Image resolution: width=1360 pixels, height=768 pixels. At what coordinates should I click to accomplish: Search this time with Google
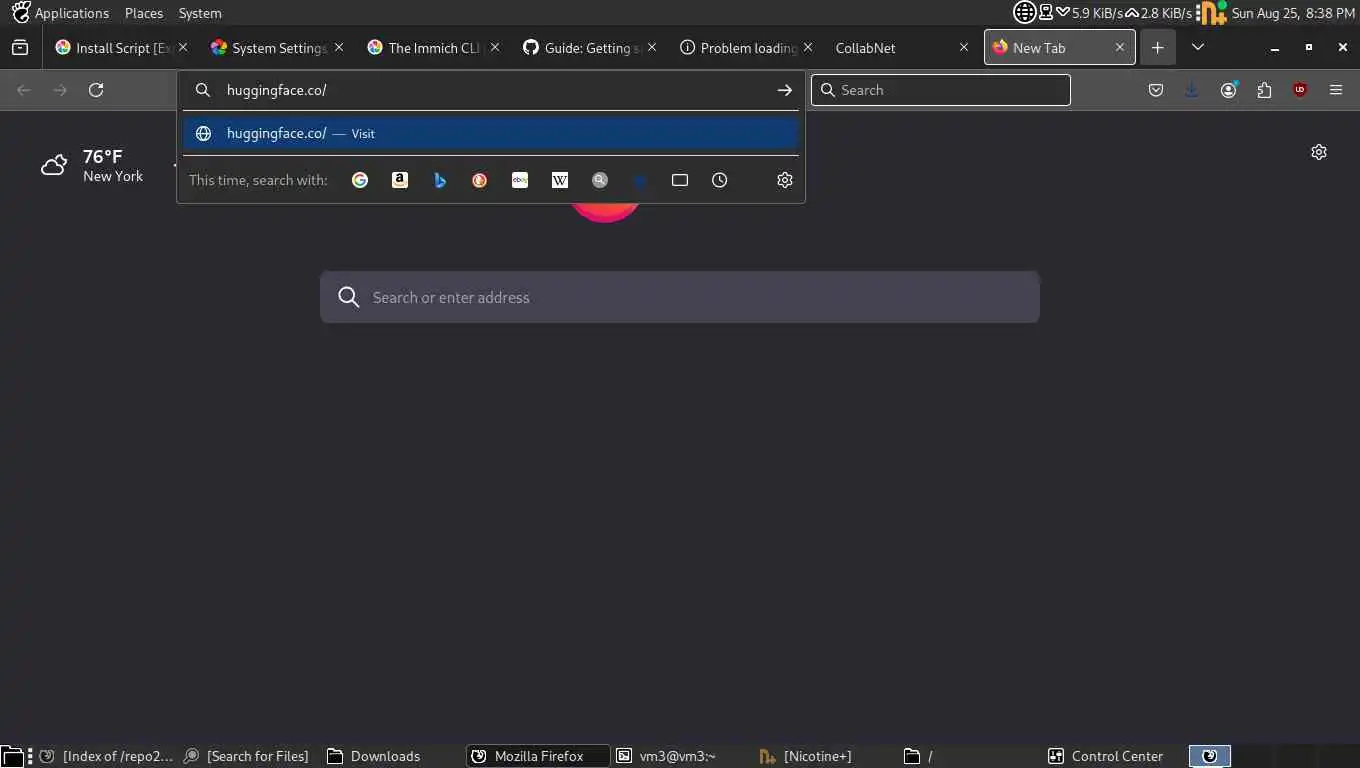pyautogui.click(x=360, y=180)
